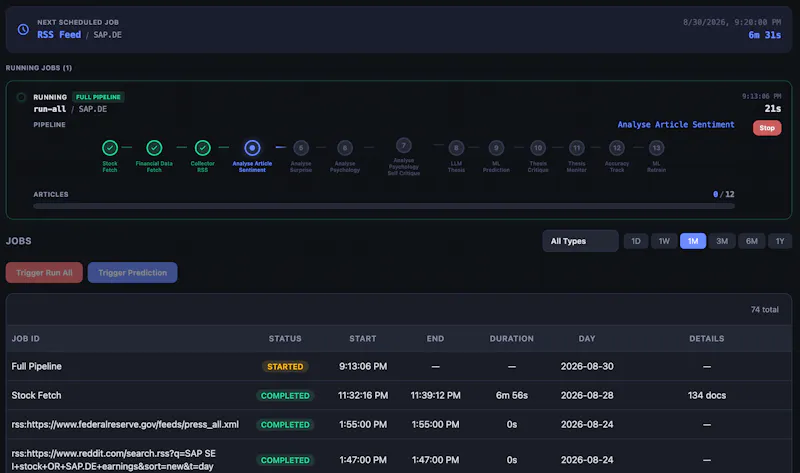
Task: Click the END column header
Action: [x=435, y=338]
